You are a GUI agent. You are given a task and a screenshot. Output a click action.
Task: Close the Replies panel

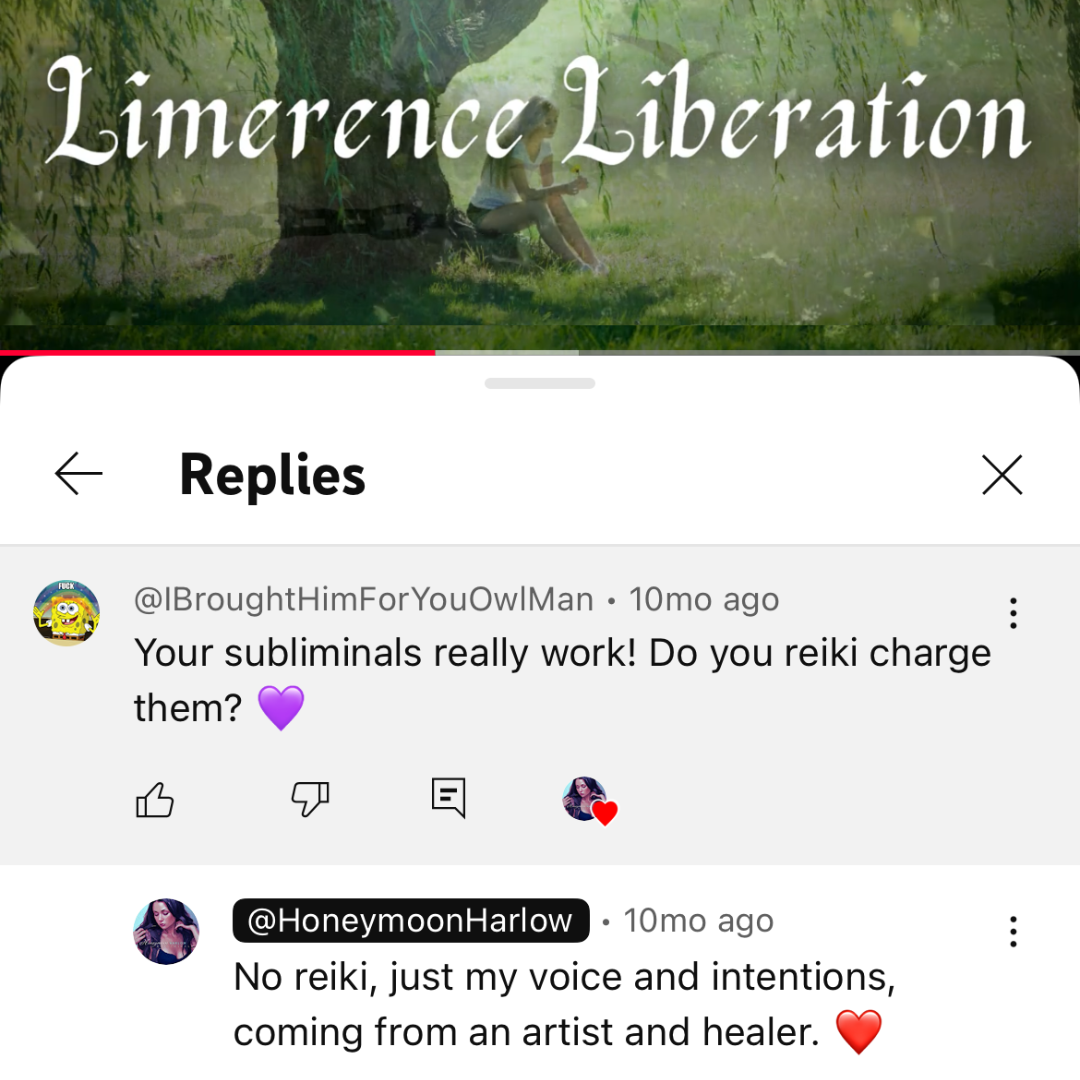(x=1002, y=475)
